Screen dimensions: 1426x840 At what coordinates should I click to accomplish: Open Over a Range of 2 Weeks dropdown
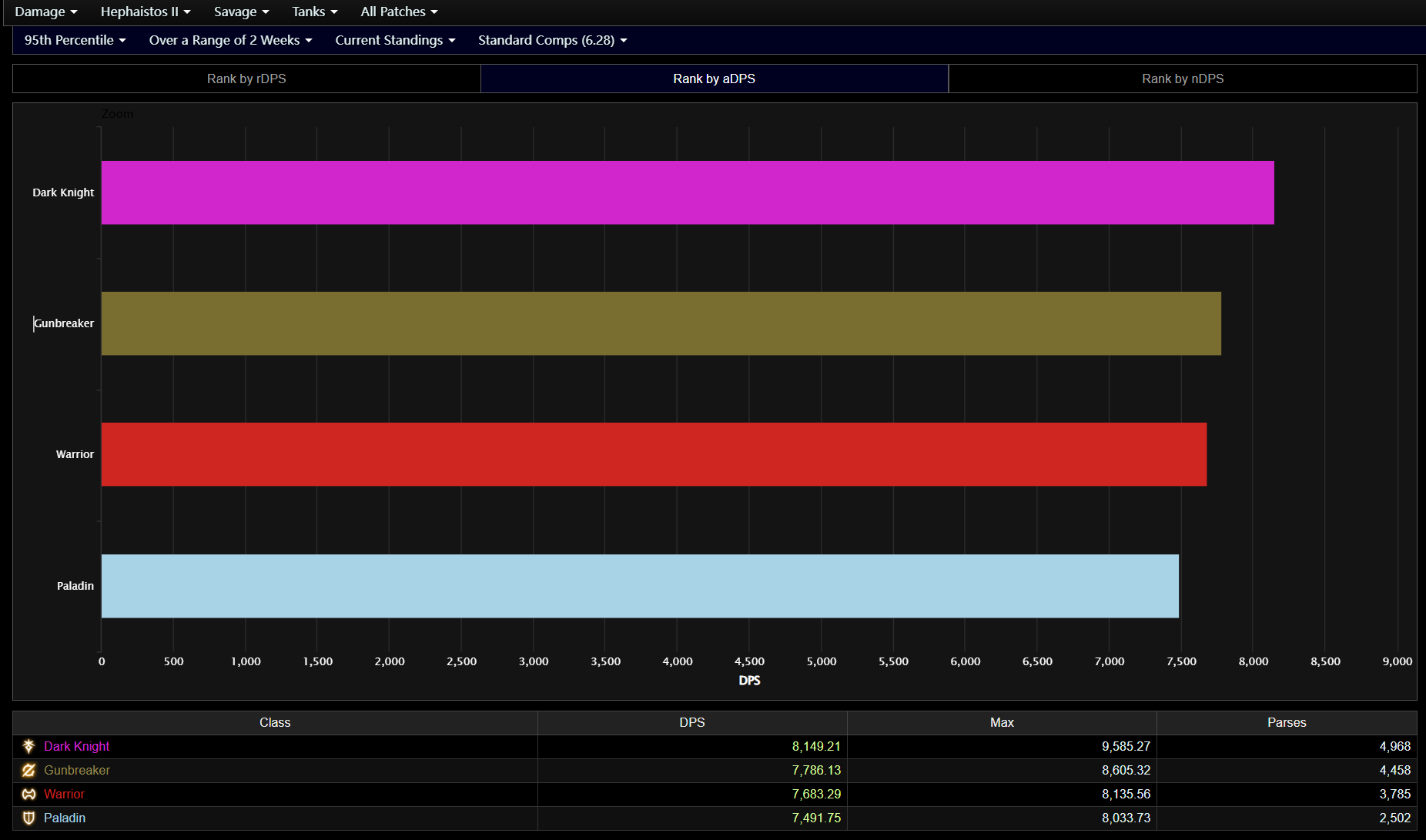[230, 40]
